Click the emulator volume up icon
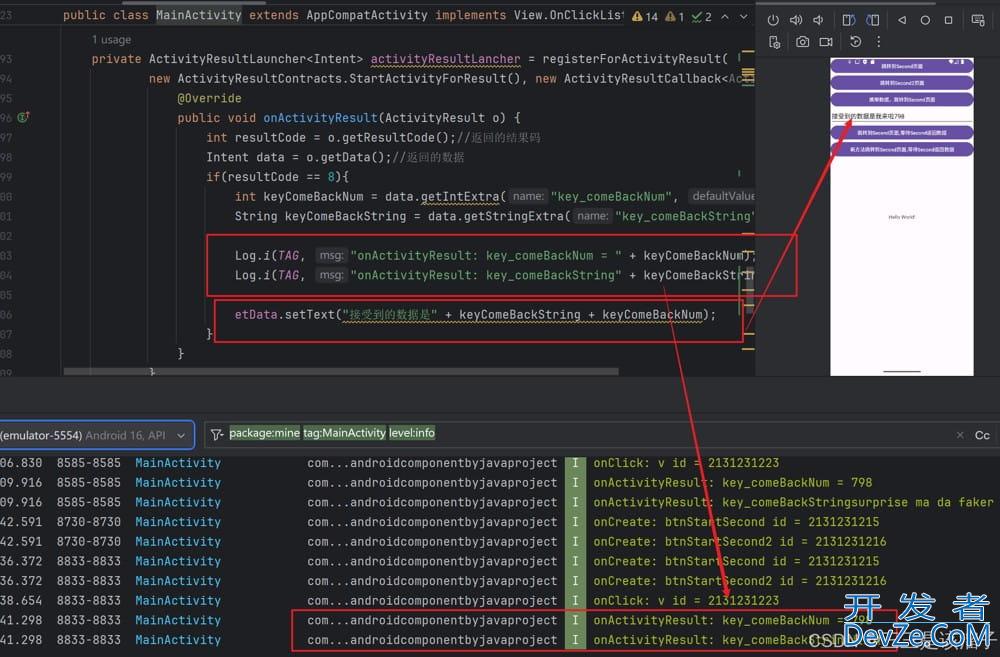This screenshot has height=657, width=1000. pyautogui.click(x=796, y=20)
